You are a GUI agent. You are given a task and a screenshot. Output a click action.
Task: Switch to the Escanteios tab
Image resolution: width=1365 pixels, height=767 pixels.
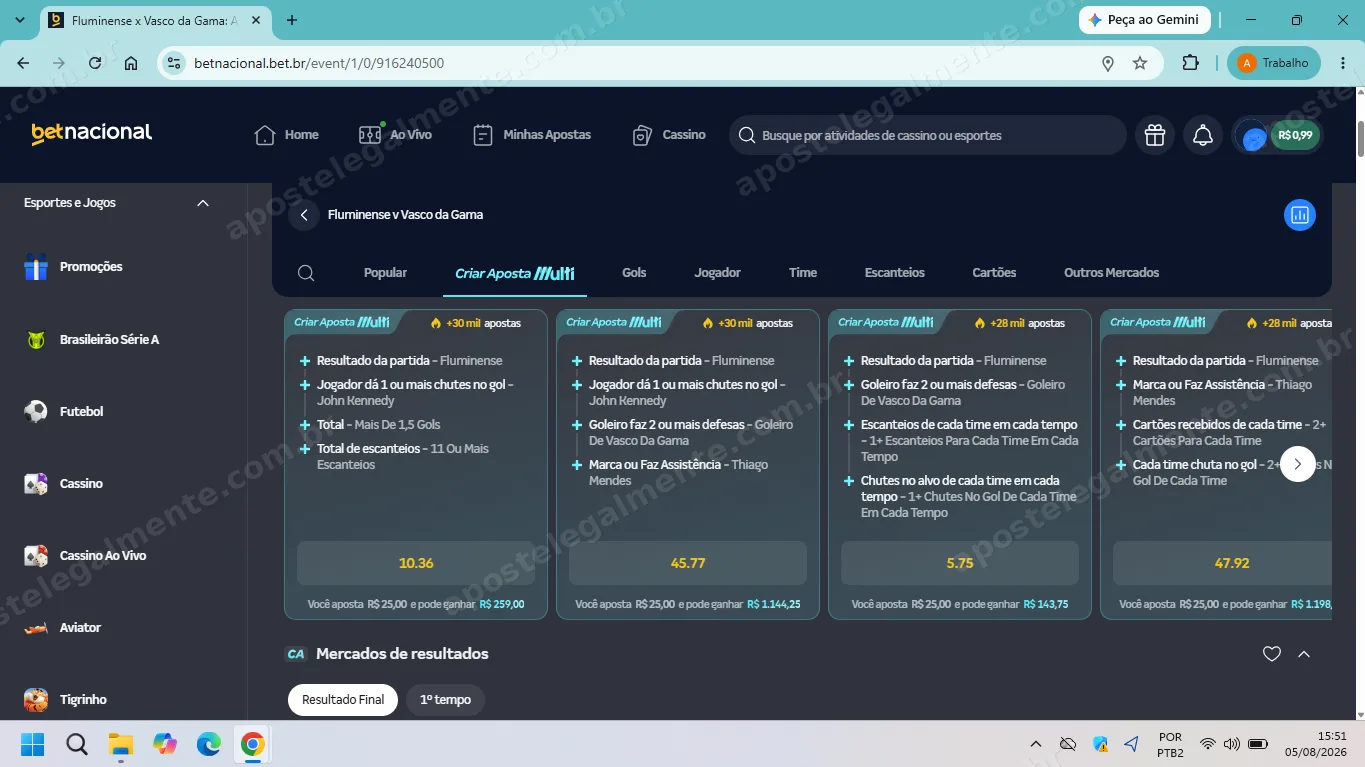click(x=895, y=273)
